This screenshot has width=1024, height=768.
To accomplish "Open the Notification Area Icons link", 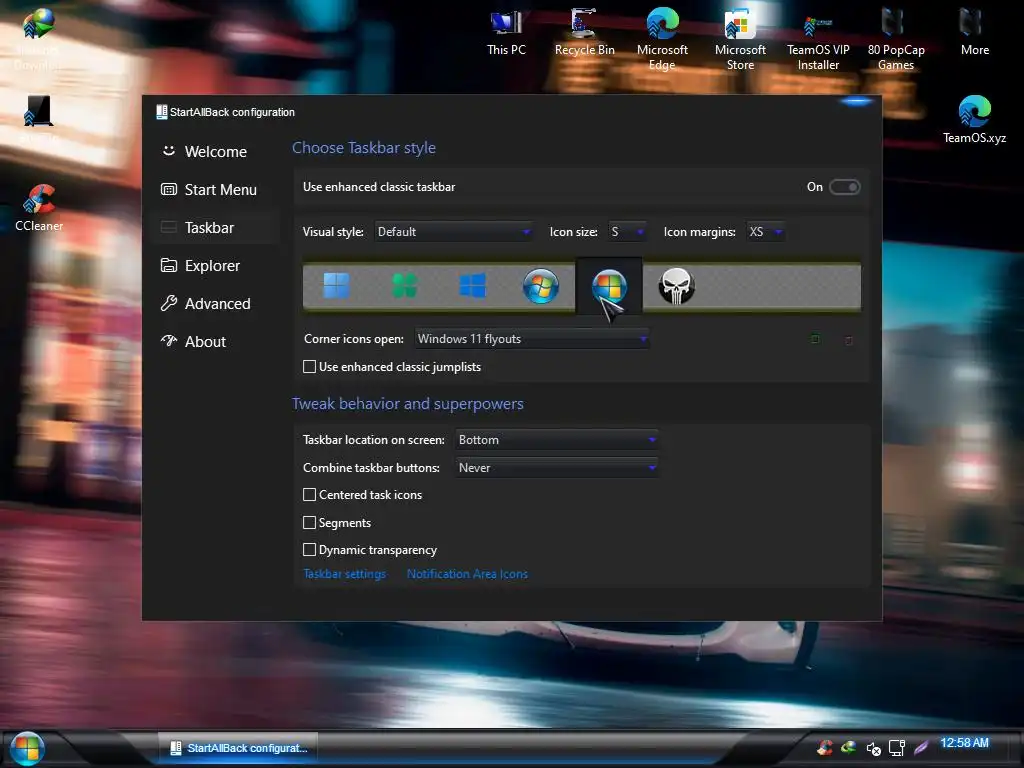I will click(x=467, y=573).
